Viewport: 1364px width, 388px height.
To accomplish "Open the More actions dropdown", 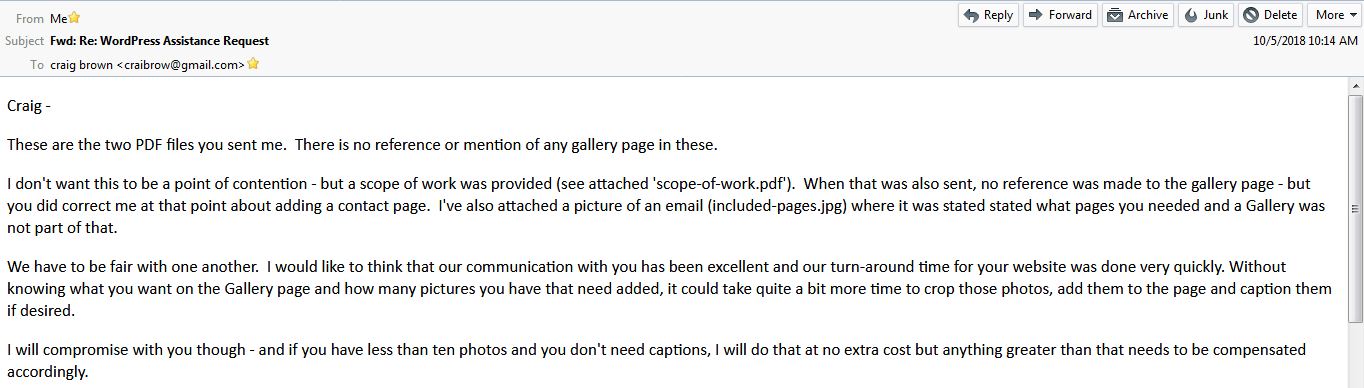I will 1335,15.
